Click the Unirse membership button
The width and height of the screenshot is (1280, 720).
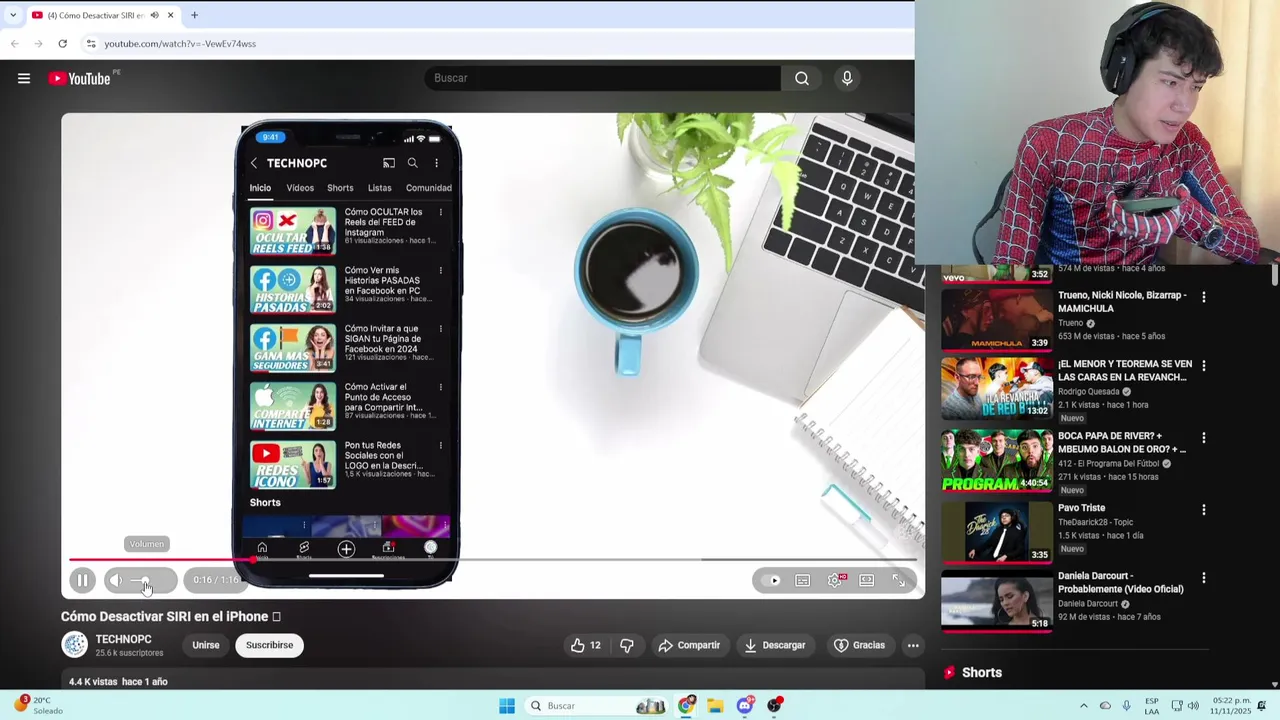(206, 645)
